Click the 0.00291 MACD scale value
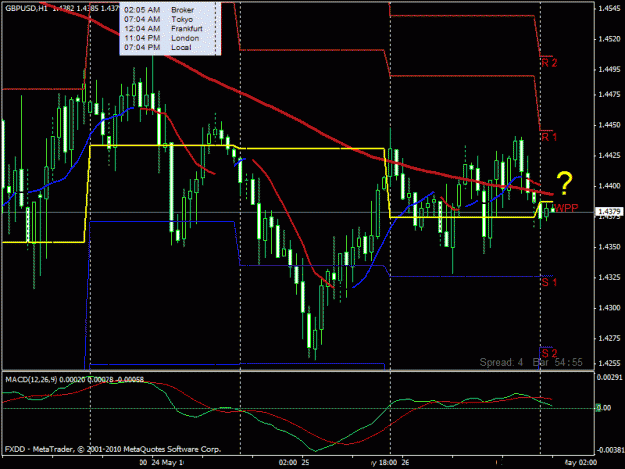 [x=609, y=377]
